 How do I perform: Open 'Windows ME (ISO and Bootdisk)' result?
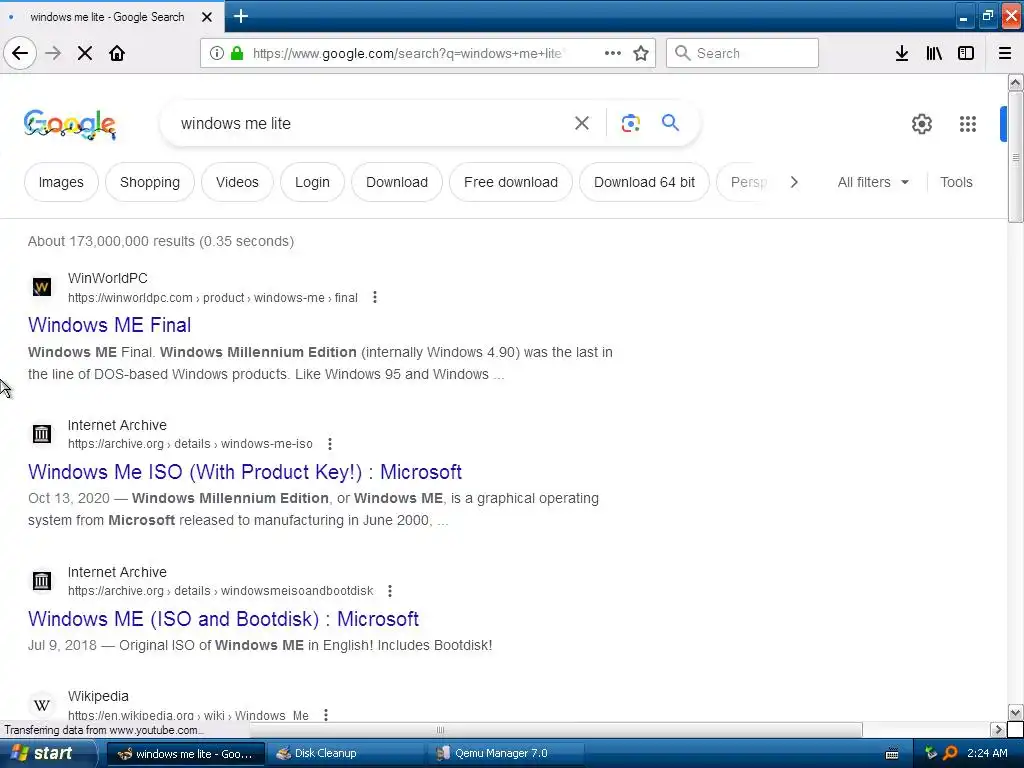tap(223, 618)
